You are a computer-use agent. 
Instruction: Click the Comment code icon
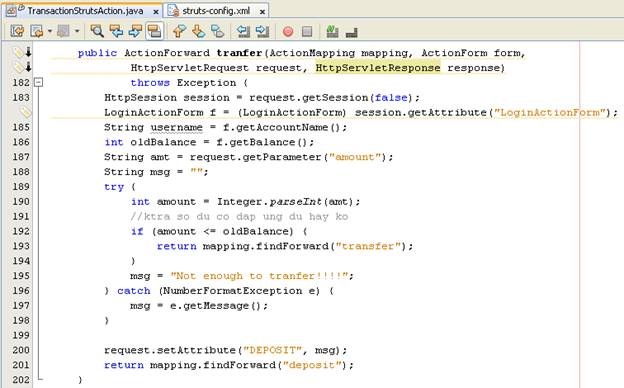point(332,31)
